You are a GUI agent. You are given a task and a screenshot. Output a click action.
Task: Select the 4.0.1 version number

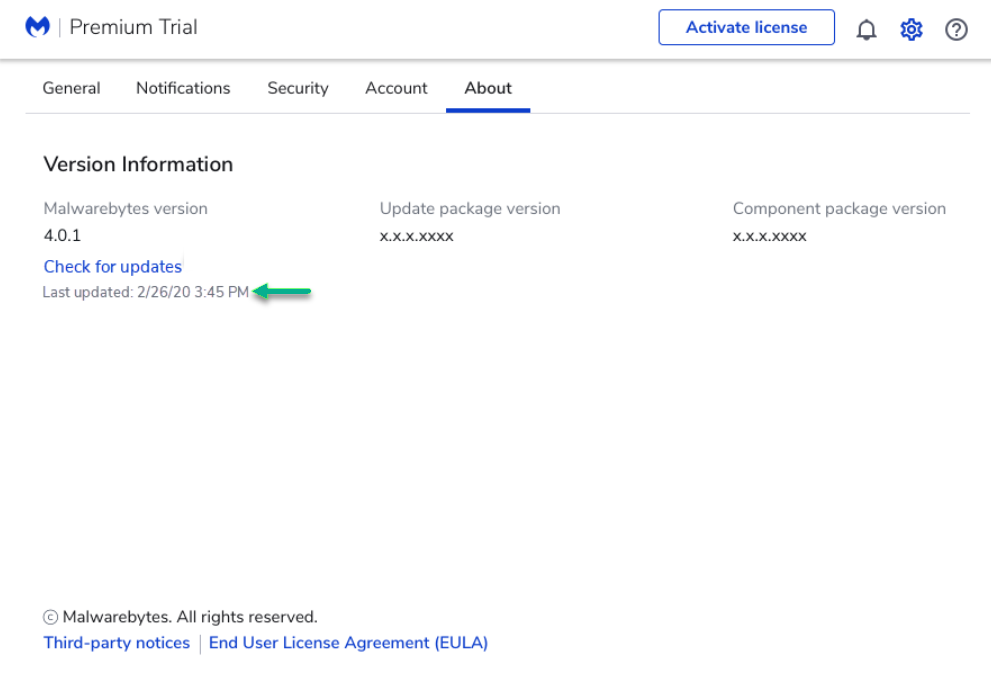tap(62, 236)
